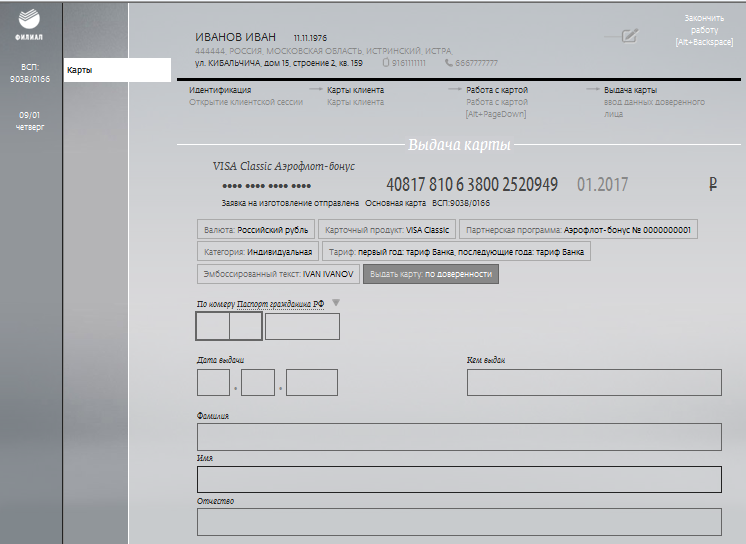Go to Карты клиента step
The image size is (746, 544).
coord(355,90)
